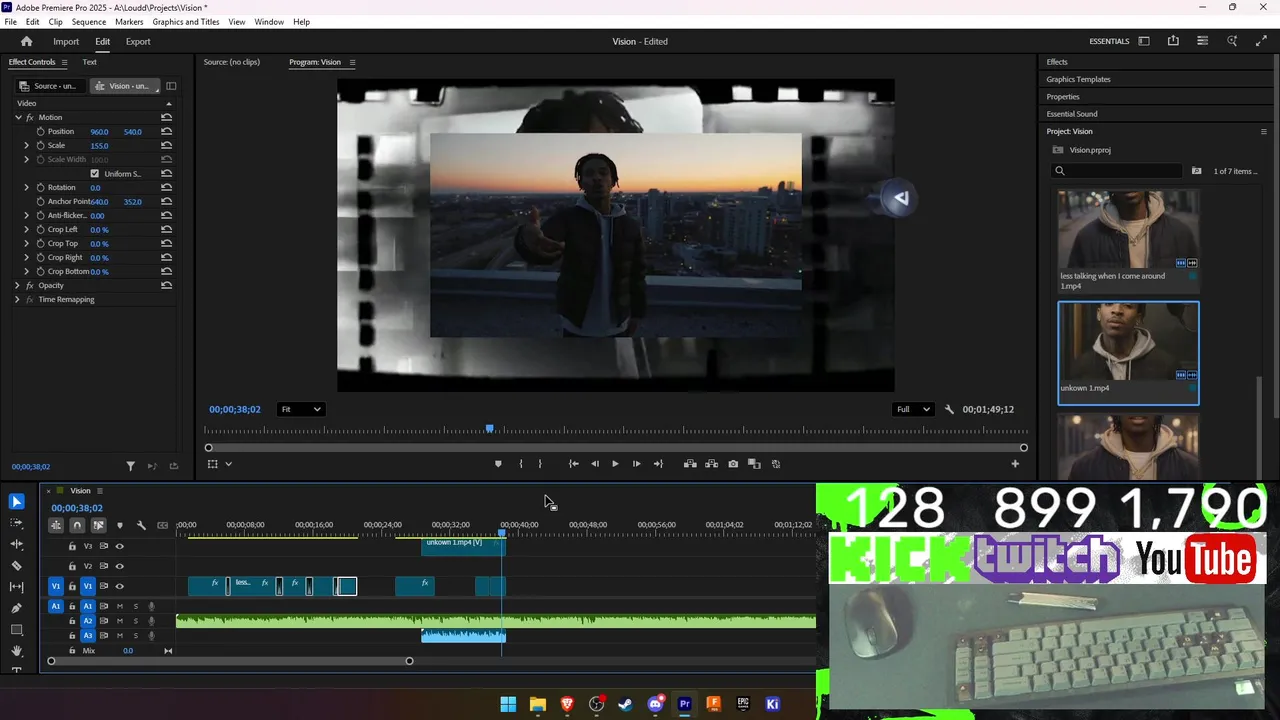Open Premiere Pro from the taskbar
This screenshot has width=1280, height=720.
(x=684, y=704)
